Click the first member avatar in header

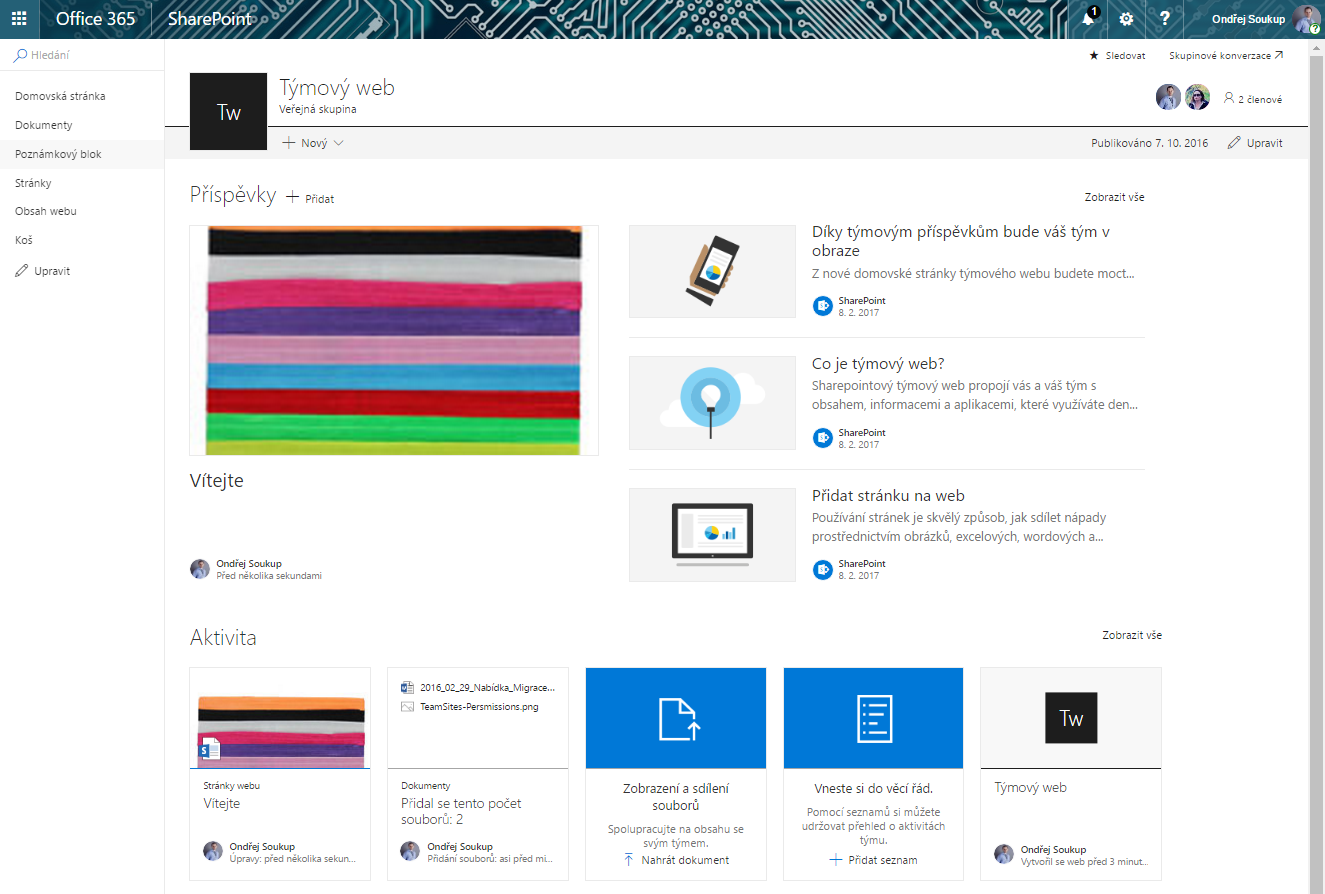coord(1168,97)
